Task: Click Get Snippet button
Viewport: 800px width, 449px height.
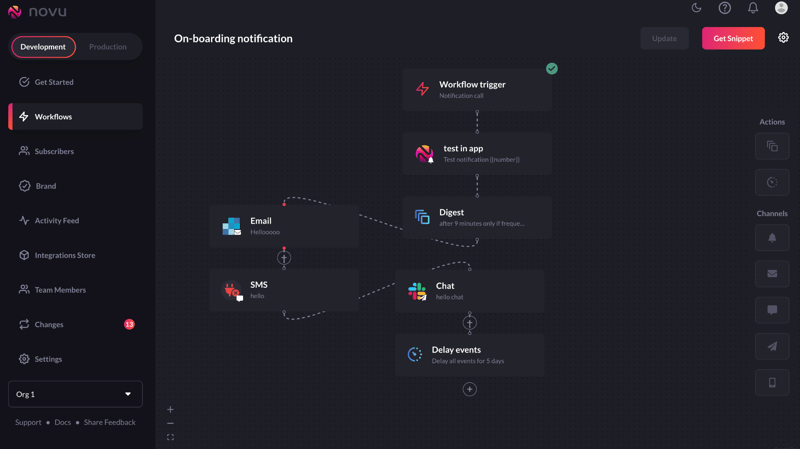Action: tap(733, 38)
